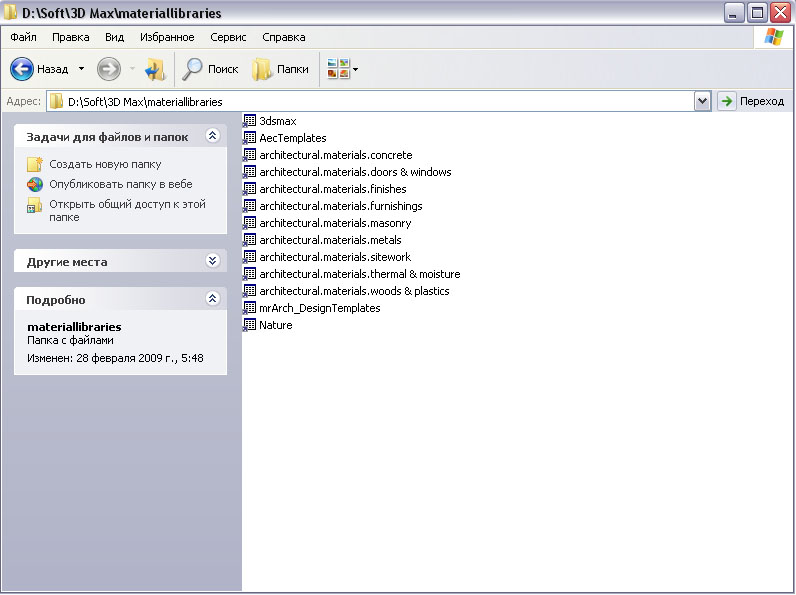Select the woods & plastics file icon
Screen dimensions: 796x595
click(249, 291)
